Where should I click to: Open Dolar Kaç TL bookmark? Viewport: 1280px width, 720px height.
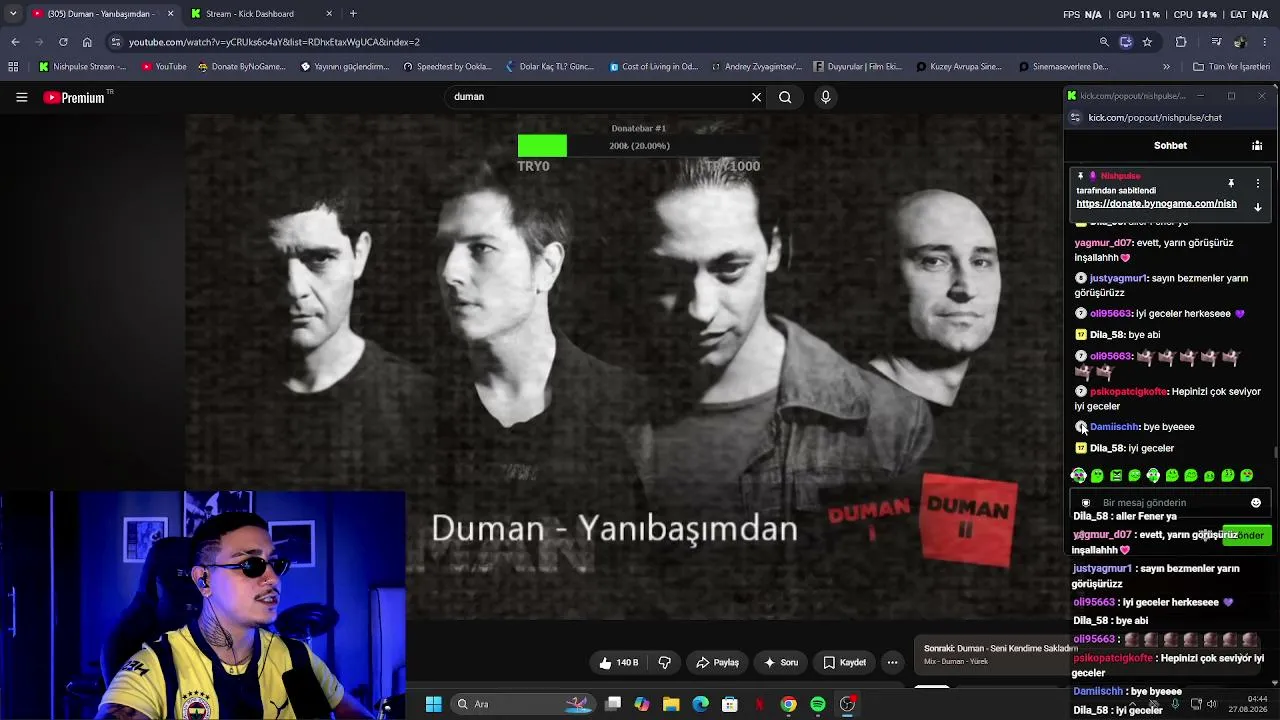tap(550, 67)
